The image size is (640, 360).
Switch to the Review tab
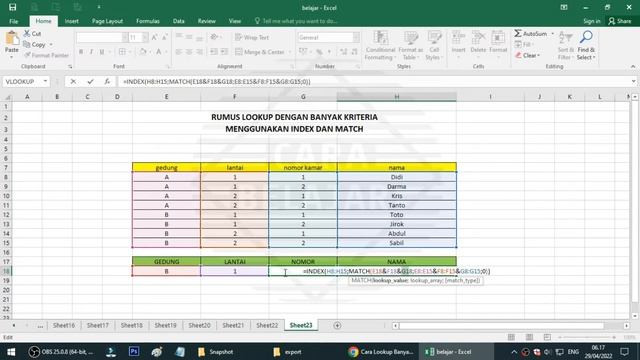207,21
